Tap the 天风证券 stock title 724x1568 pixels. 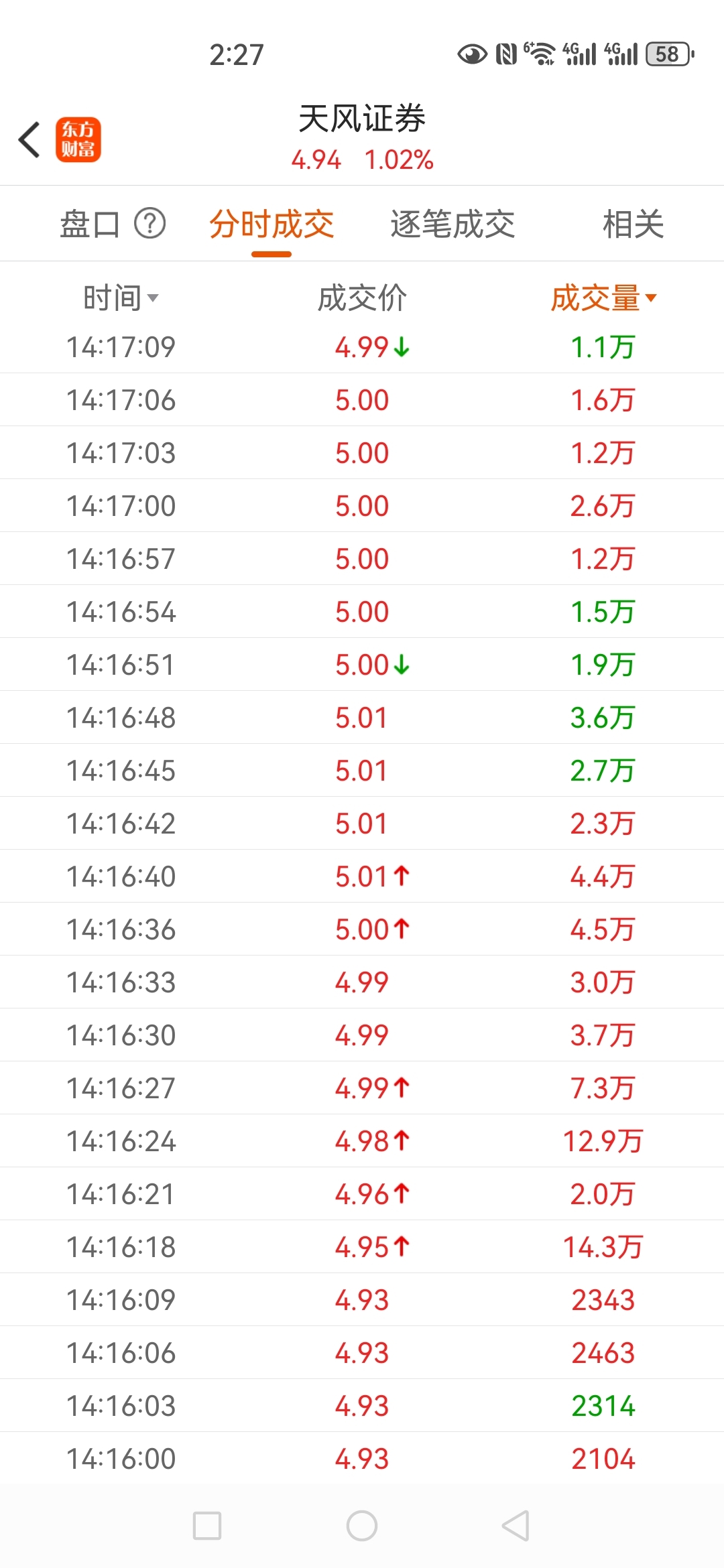coord(362,119)
